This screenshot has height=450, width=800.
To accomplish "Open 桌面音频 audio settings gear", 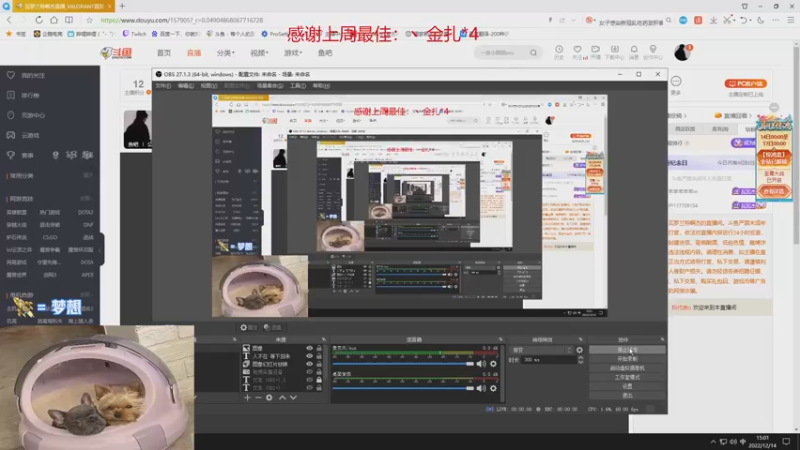I will click(493, 388).
